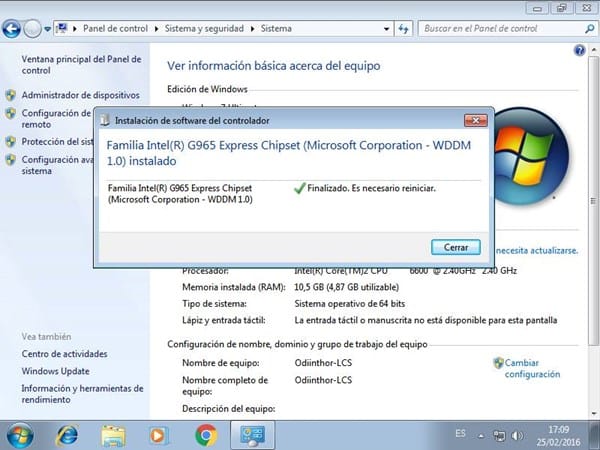
Task: Click Ver información básica acerca del equipo heading
Action: 274,66
